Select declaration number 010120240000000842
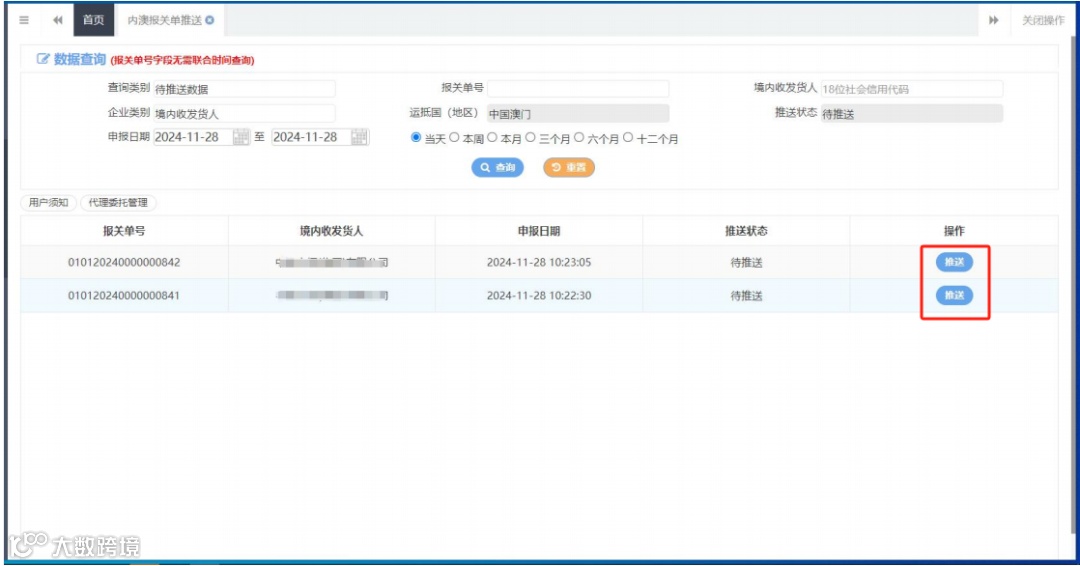The image size is (1080, 566). (x=124, y=262)
